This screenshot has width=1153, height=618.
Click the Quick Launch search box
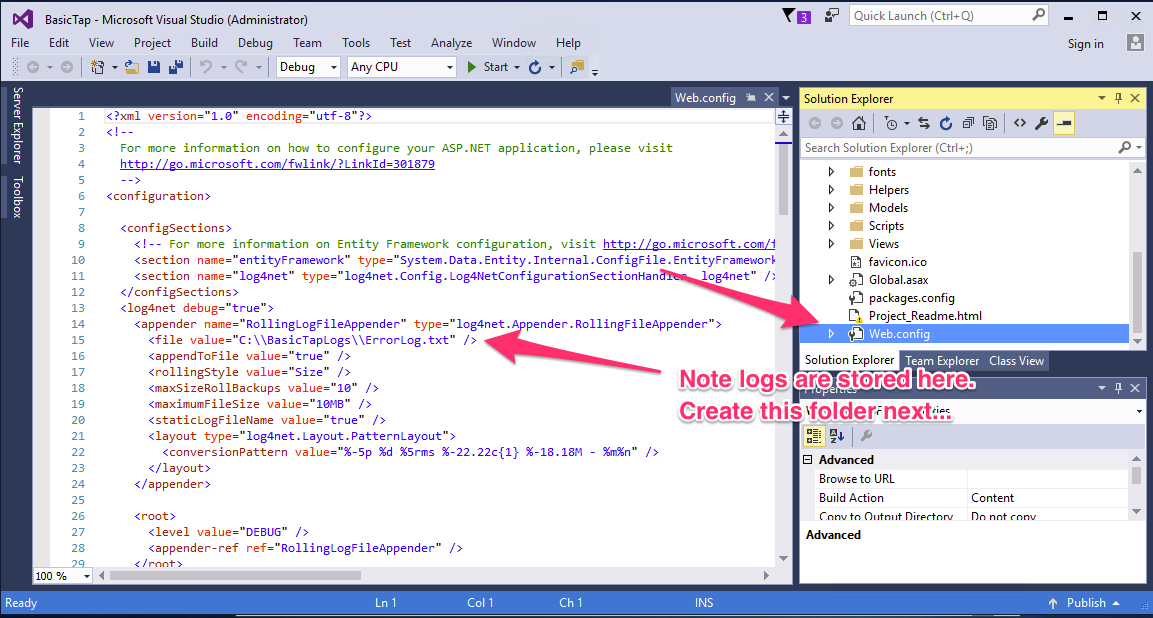coord(949,15)
